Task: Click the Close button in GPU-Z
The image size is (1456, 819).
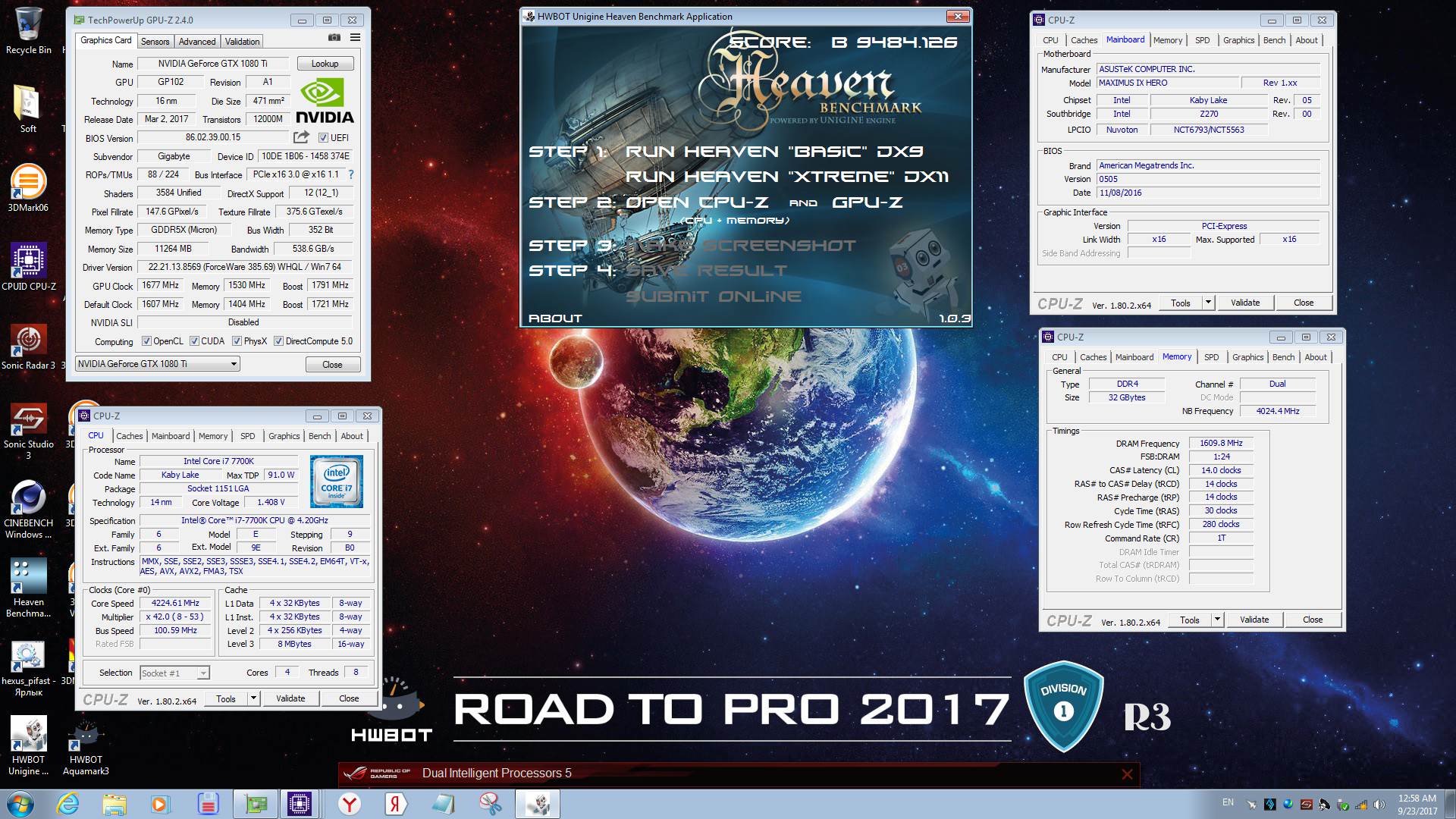Action: point(332,365)
